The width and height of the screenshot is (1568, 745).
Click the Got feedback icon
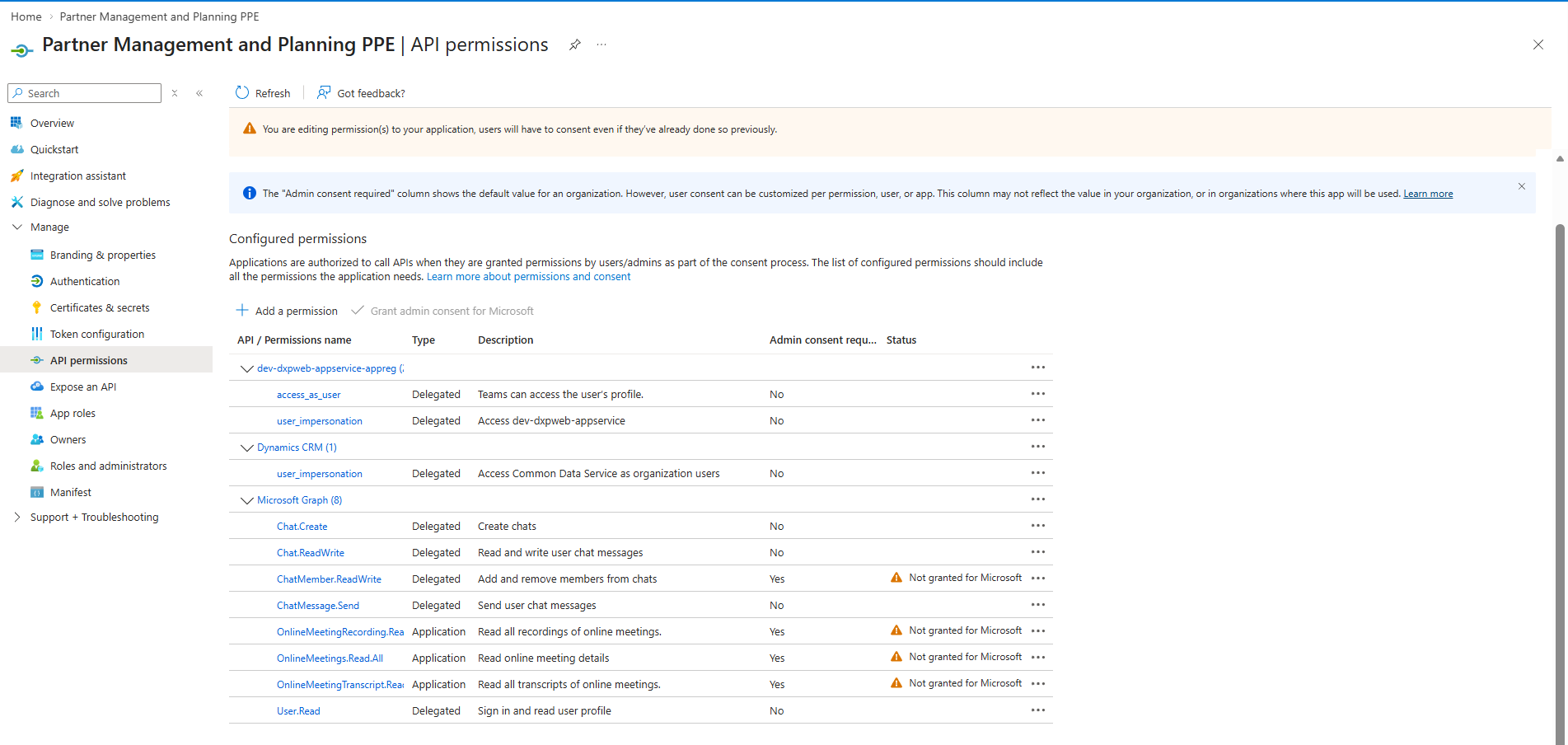coord(324,93)
